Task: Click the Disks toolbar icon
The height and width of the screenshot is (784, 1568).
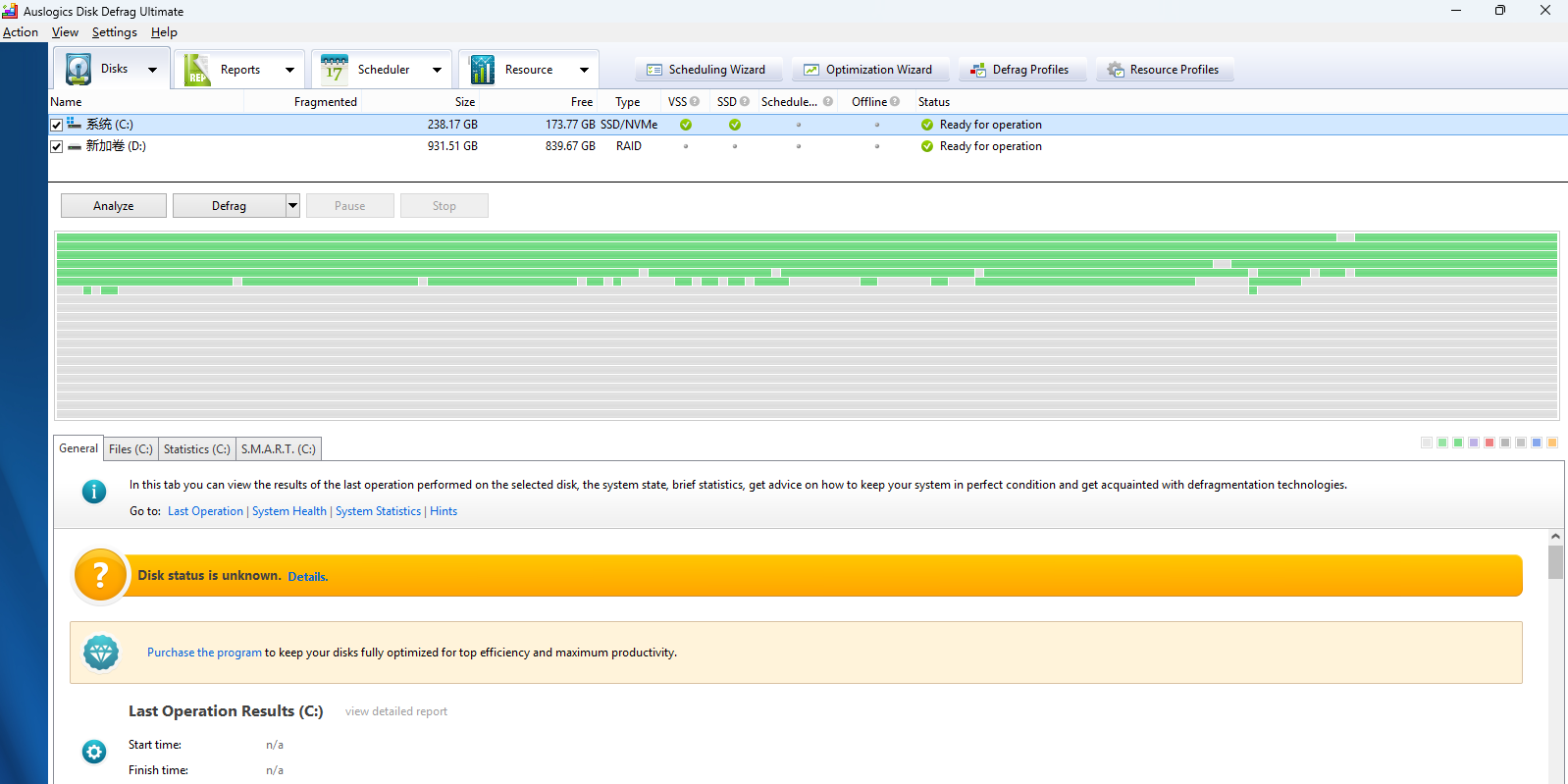Action: pyautogui.click(x=78, y=70)
